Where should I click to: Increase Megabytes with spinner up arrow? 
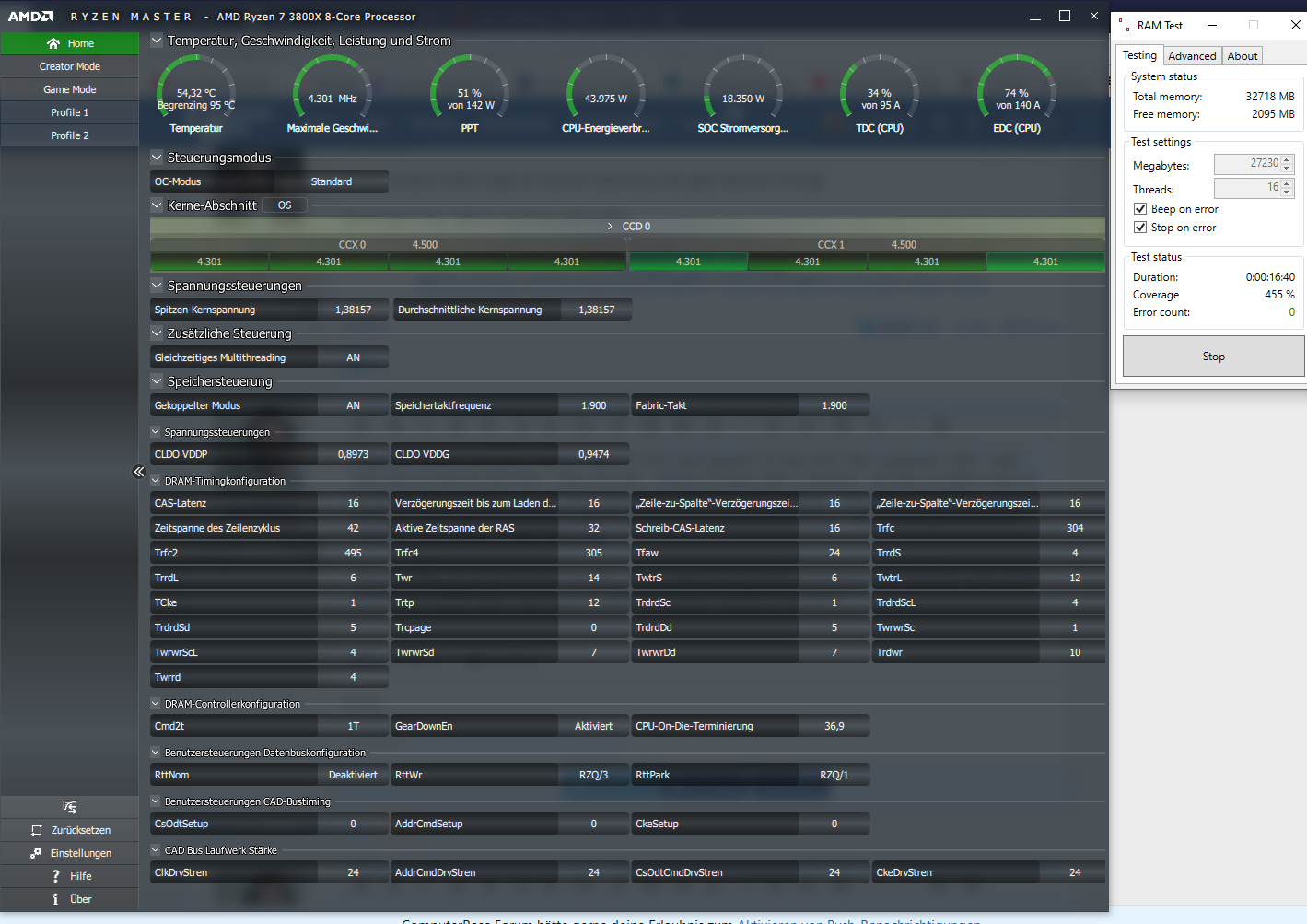coord(1288,159)
